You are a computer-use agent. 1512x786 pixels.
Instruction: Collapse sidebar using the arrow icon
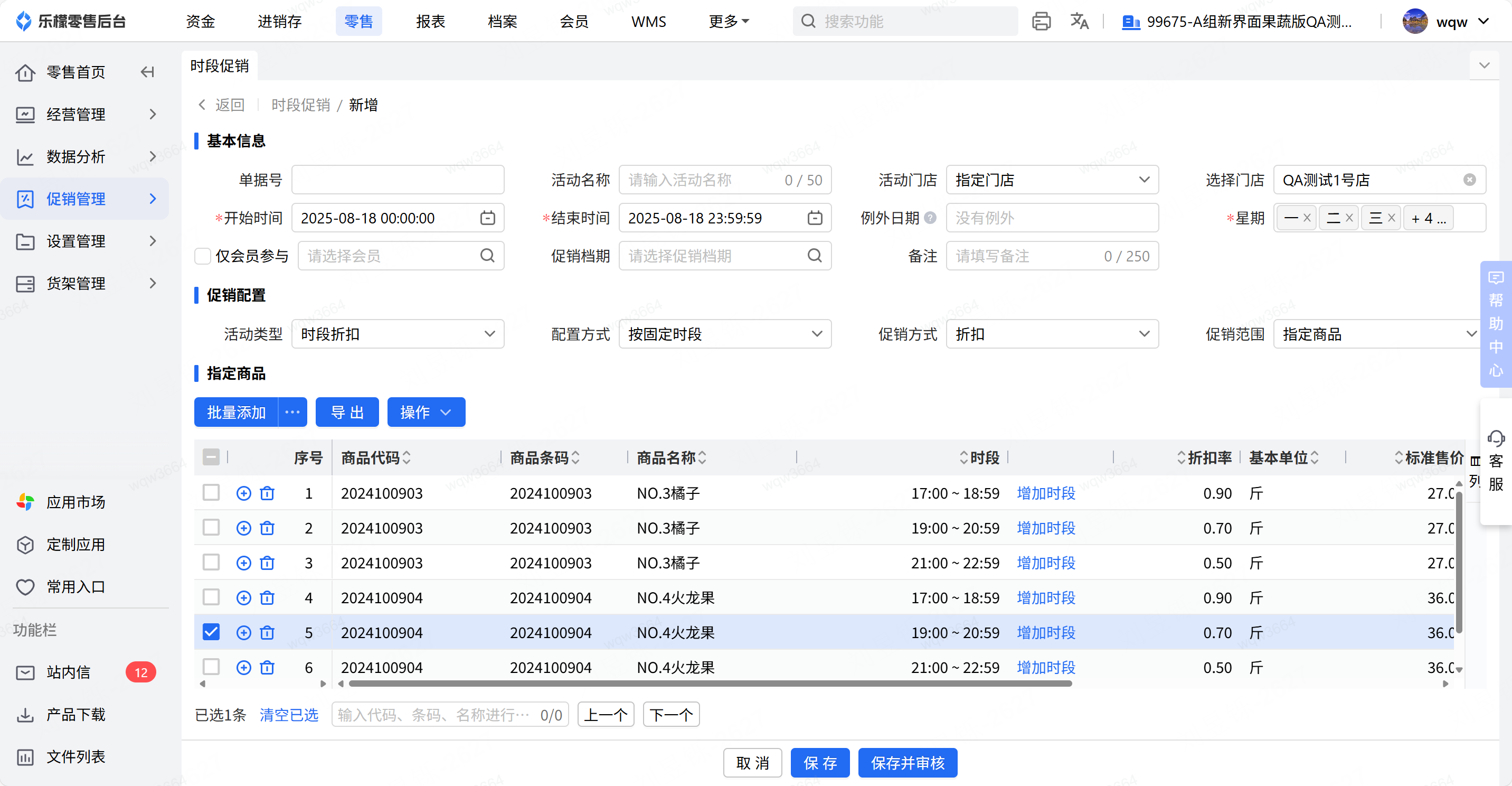(x=147, y=72)
